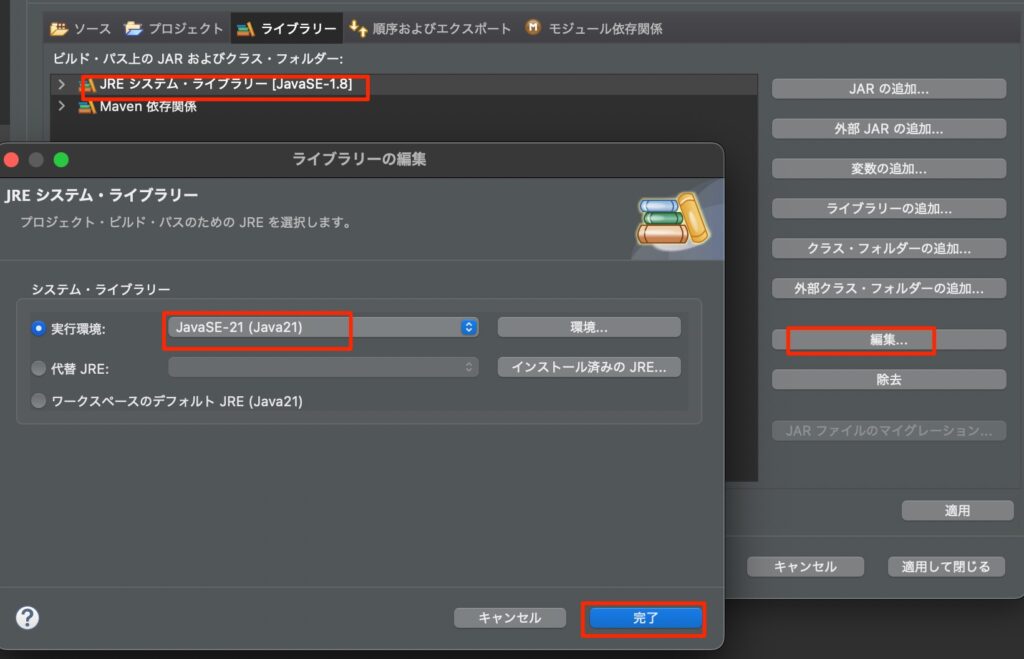This screenshot has width=1024, height=659.
Task: Choose ワークスペースのデフォルト JRE radio option
Action: [x=39, y=401]
